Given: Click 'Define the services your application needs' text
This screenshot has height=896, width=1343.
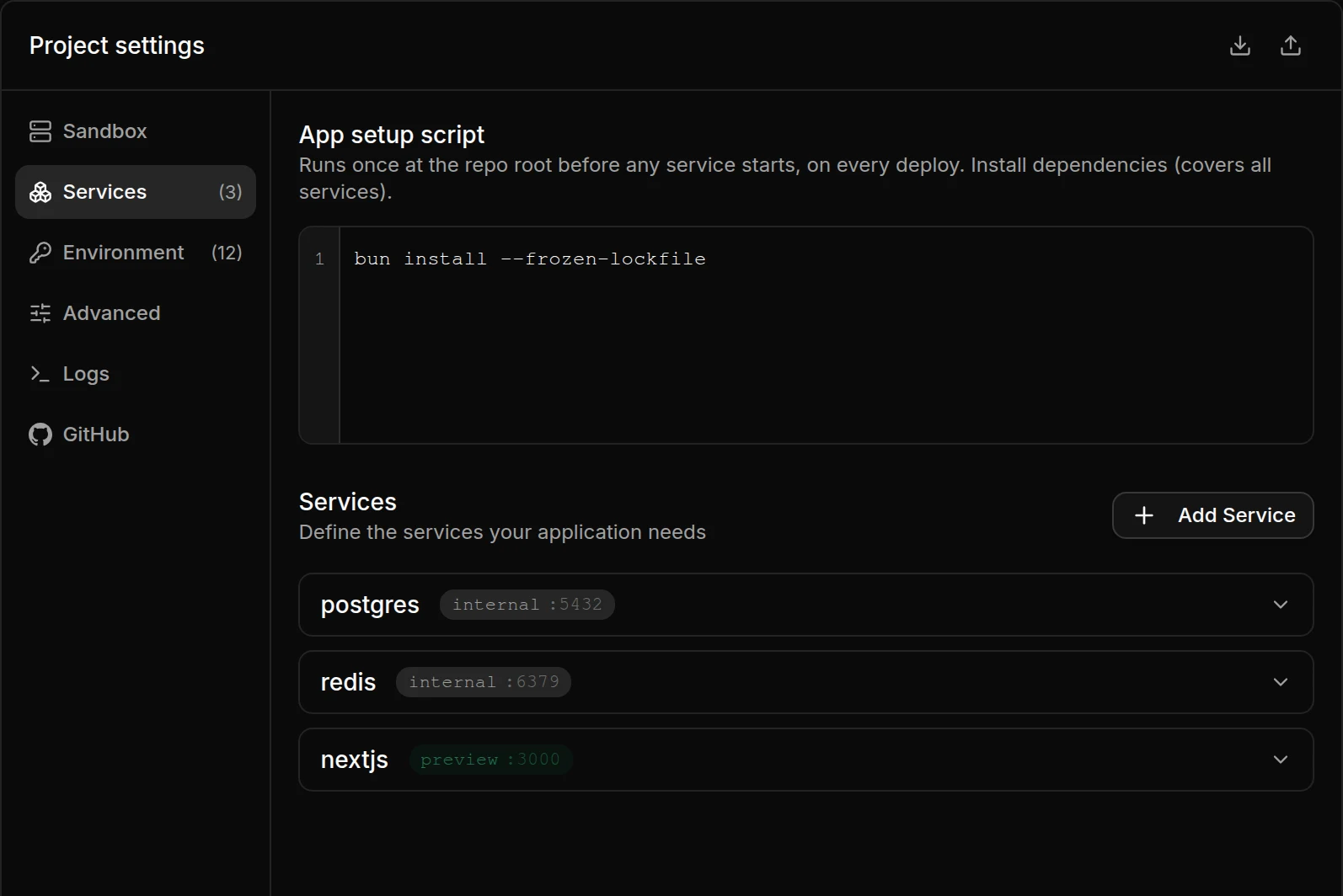Looking at the screenshot, I should 502,532.
